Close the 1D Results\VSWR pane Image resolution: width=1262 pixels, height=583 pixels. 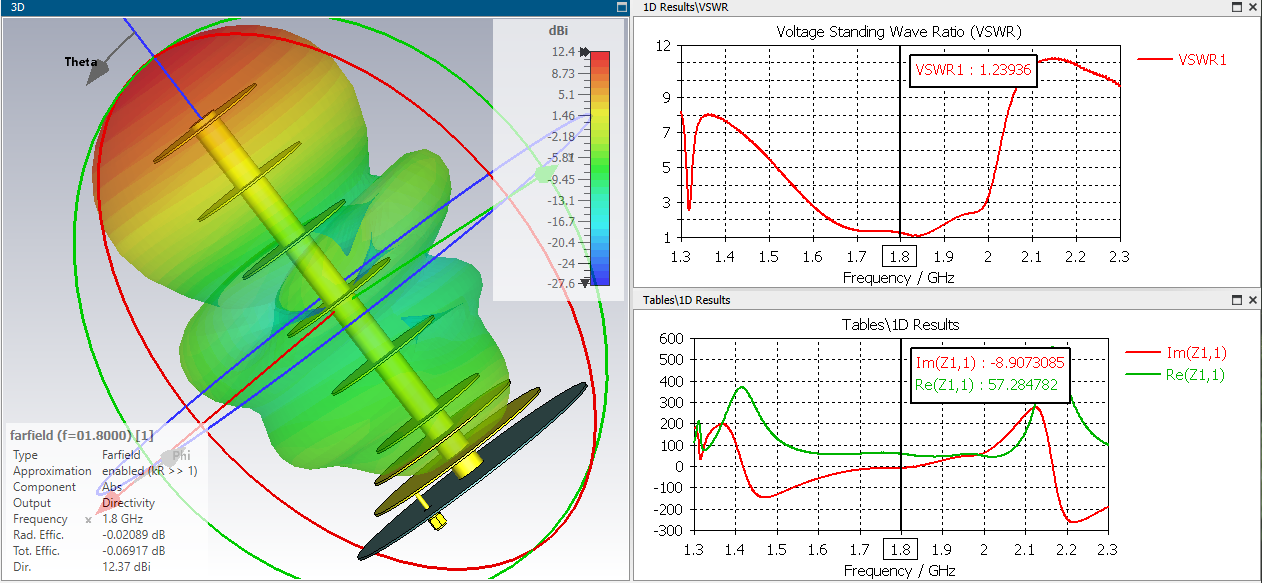[x=1251, y=7]
